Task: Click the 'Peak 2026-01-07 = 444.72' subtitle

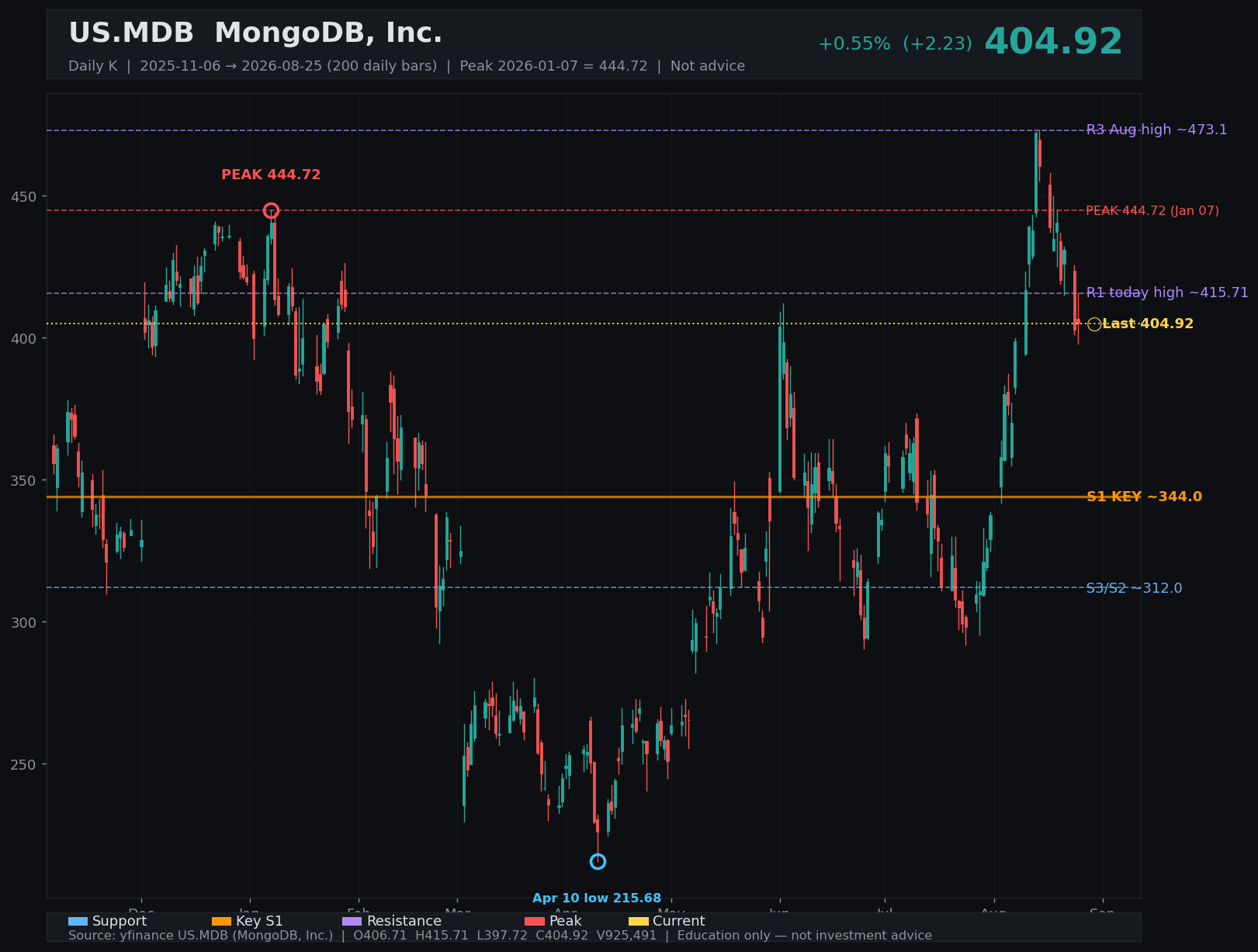Action: pos(553,66)
